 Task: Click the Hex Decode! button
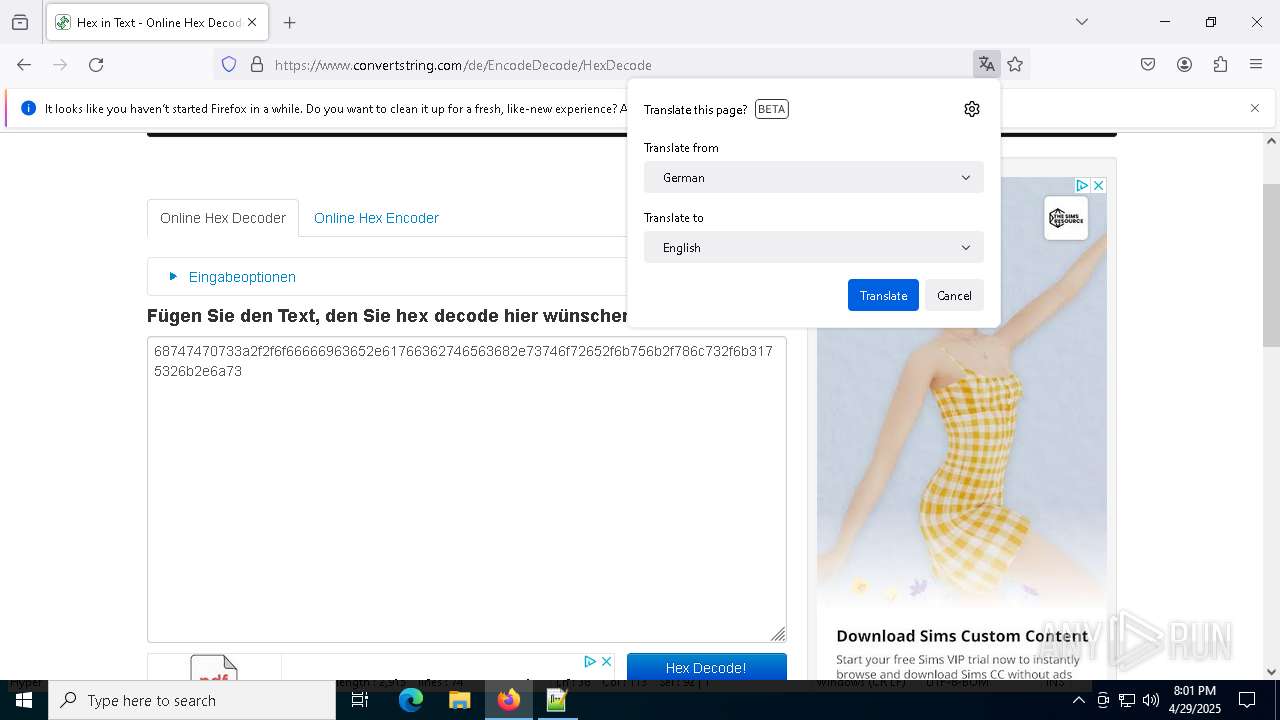click(706, 667)
